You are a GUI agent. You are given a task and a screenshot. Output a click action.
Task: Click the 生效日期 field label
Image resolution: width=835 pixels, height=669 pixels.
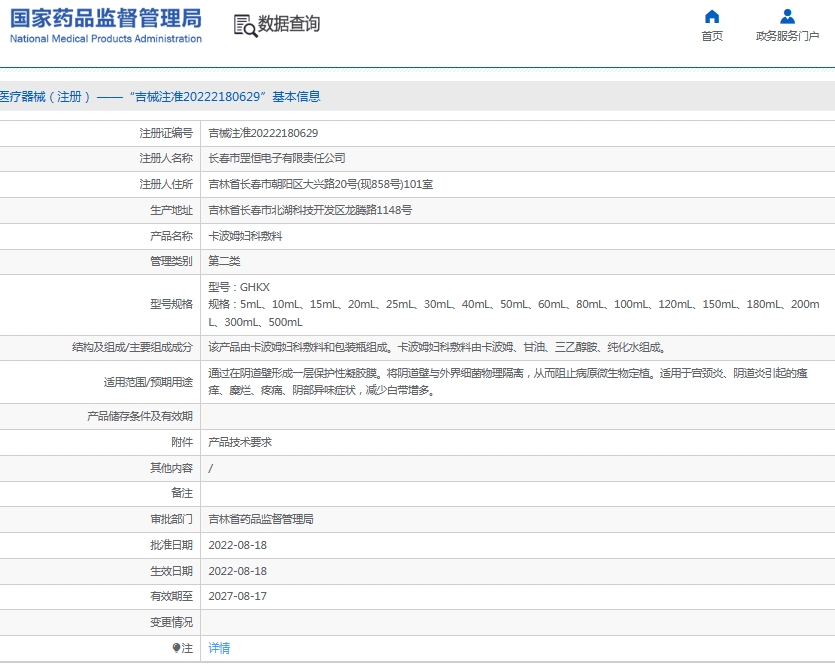pos(171,571)
